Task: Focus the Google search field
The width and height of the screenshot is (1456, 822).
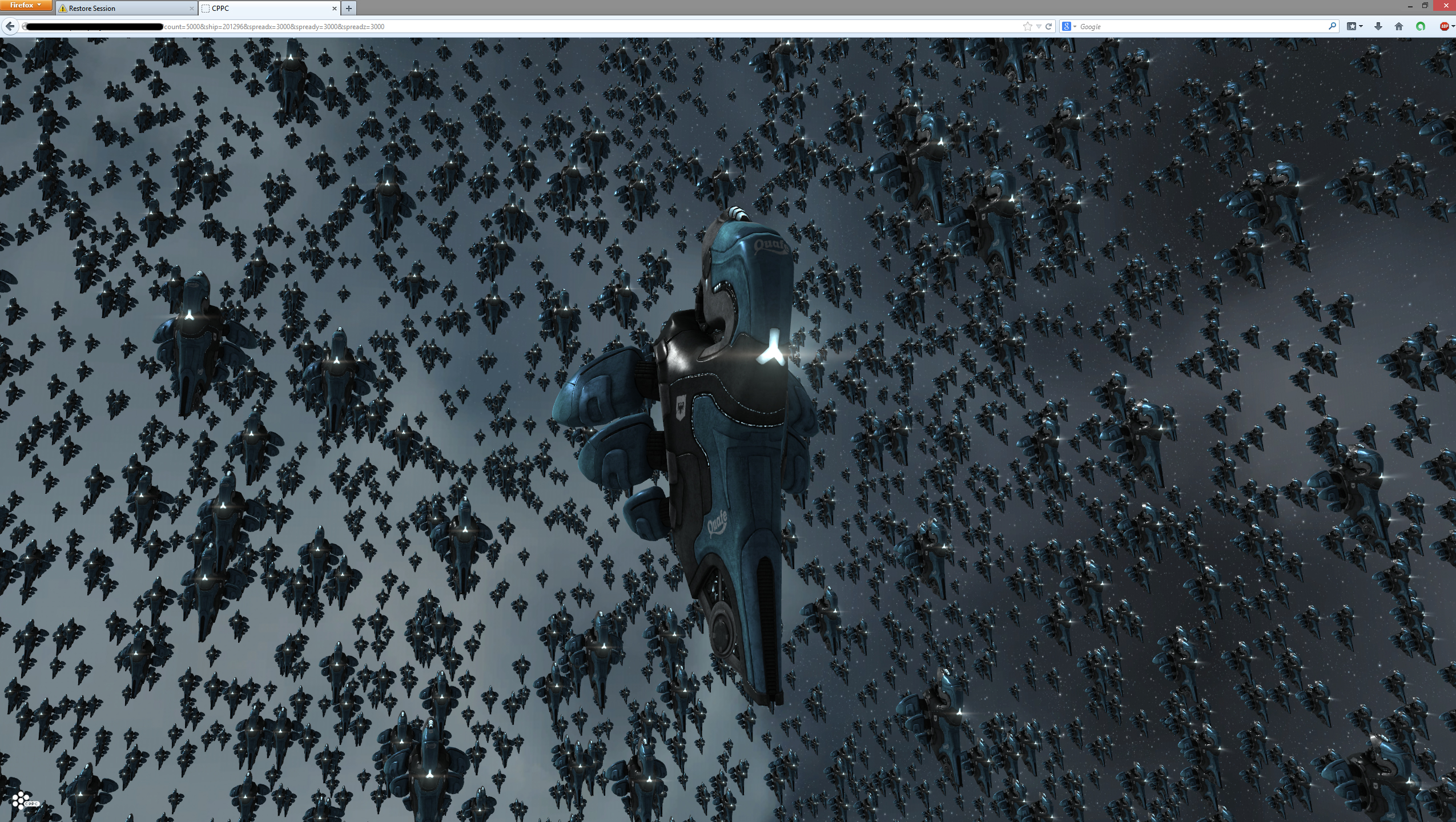Action: [x=1199, y=26]
